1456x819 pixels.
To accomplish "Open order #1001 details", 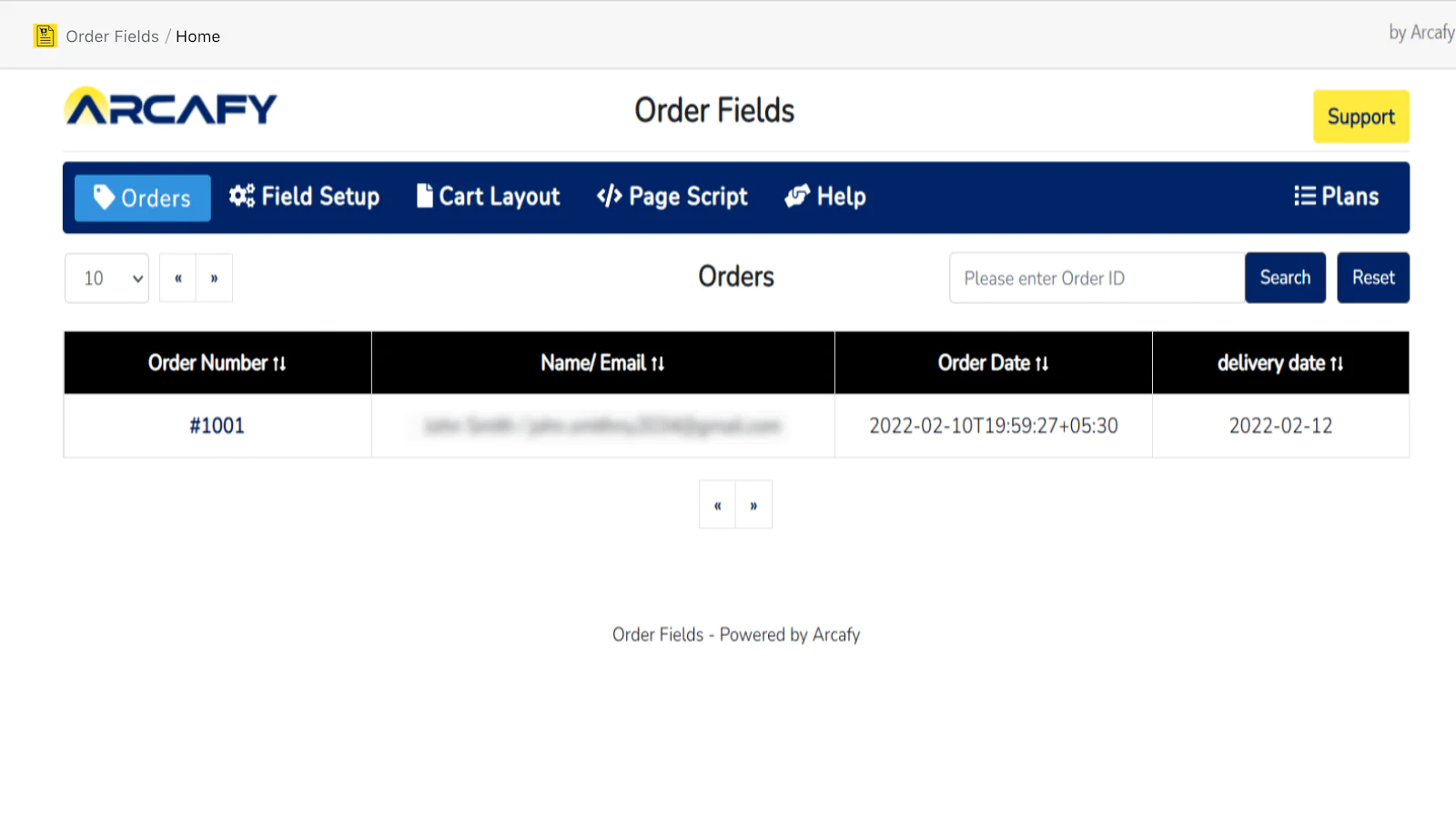I will (217, 425).
